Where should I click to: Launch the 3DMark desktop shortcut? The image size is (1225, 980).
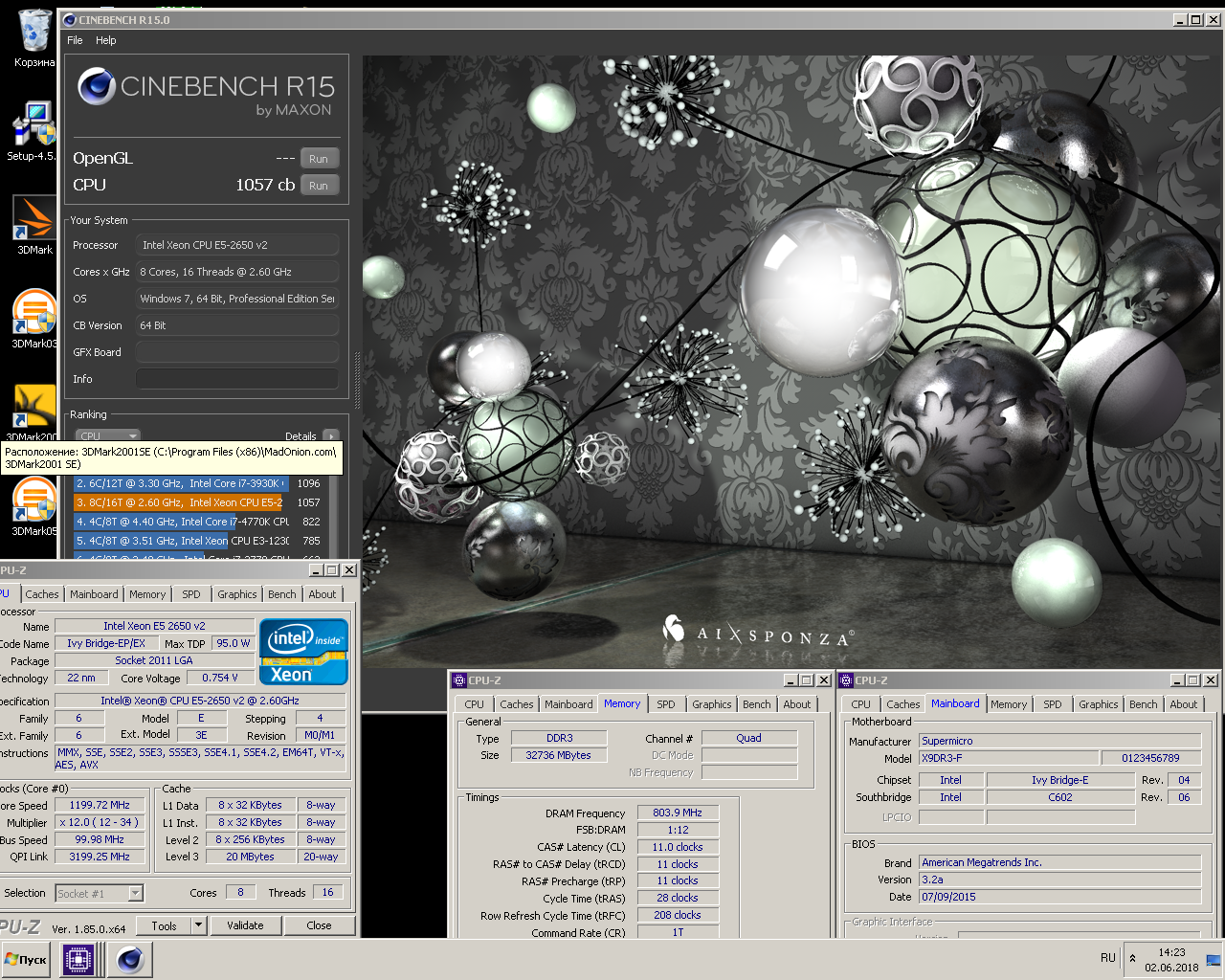click(34, 226)
